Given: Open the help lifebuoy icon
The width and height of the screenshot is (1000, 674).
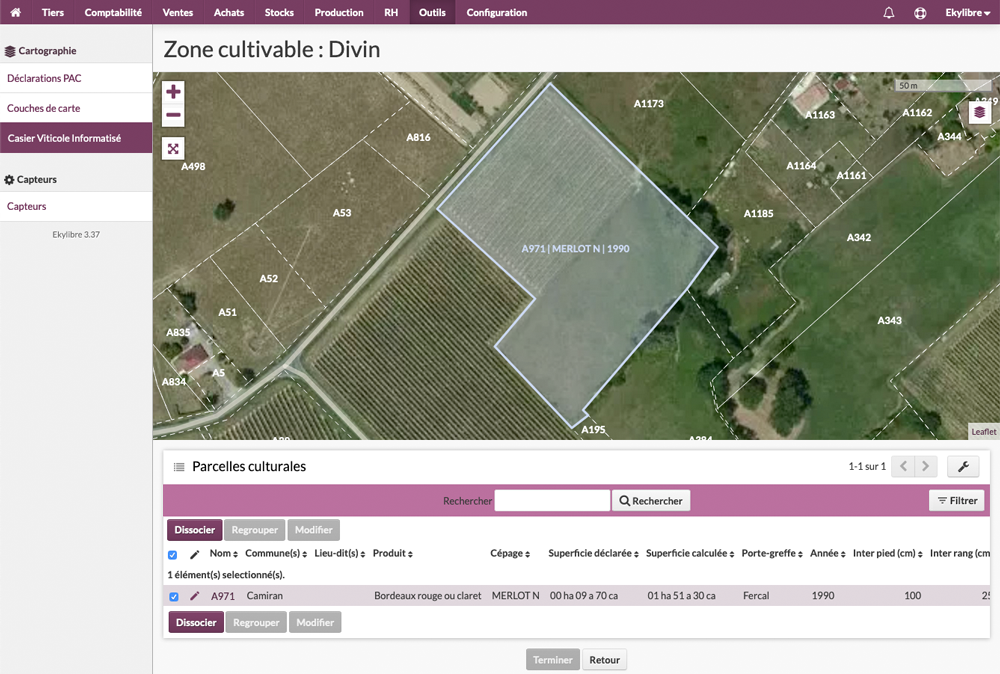Looking at the screenshot, I should pyautogui.click(x=920, y=13).
